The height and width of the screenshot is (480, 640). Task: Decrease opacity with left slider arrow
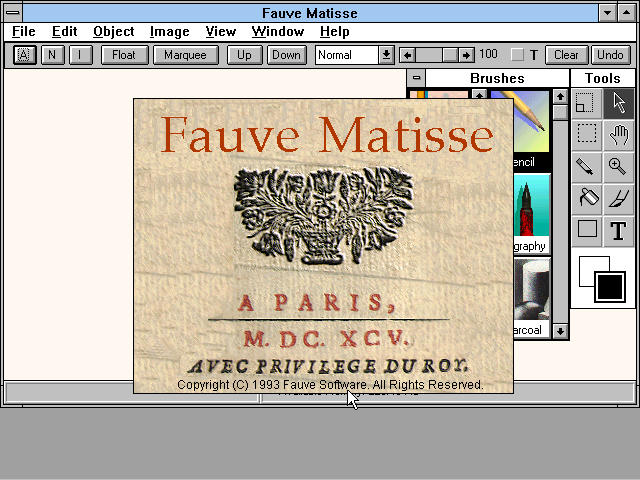point(407,55)
